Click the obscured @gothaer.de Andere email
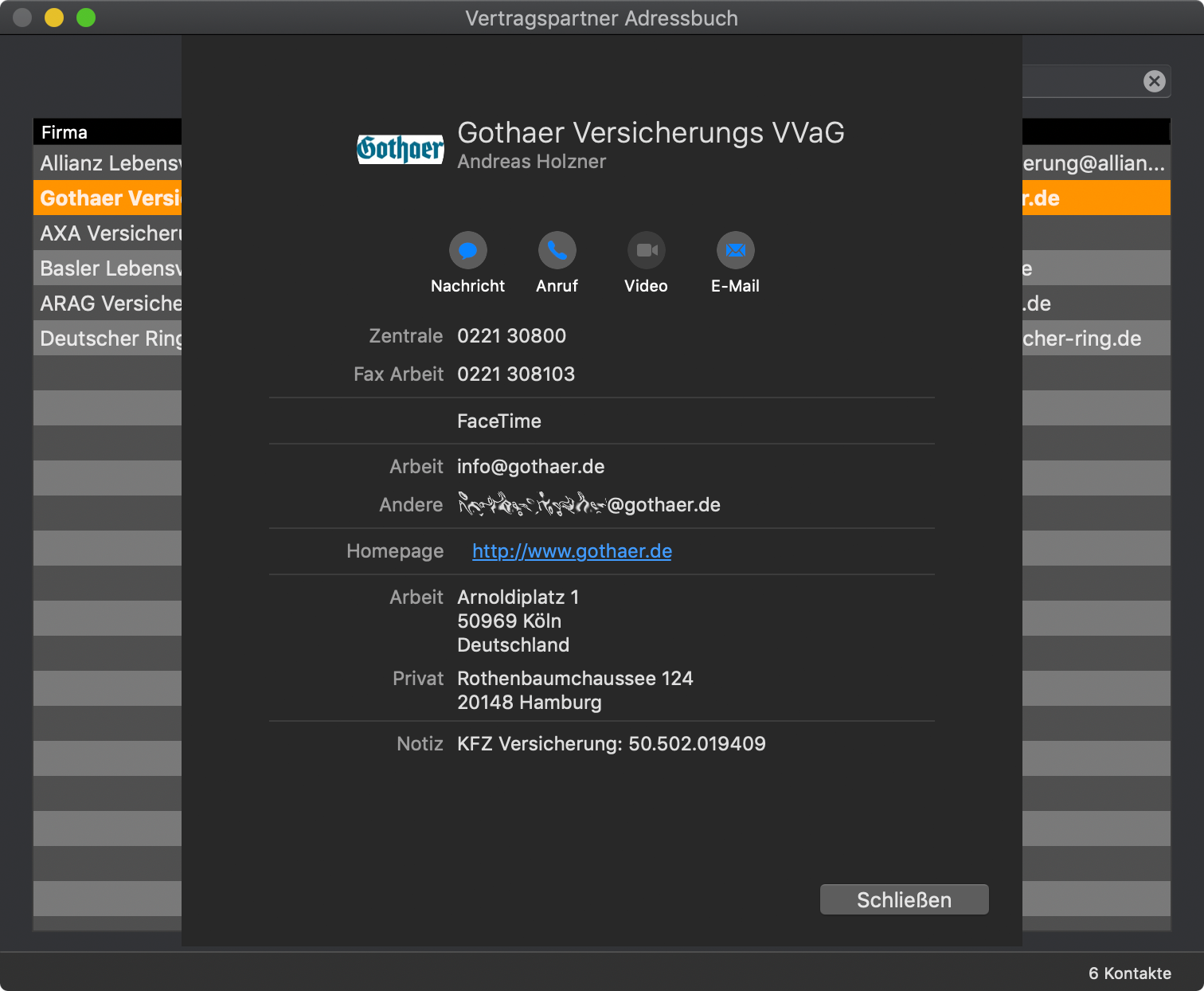The width and height of the screenshot is (1204, 991). 588,505
